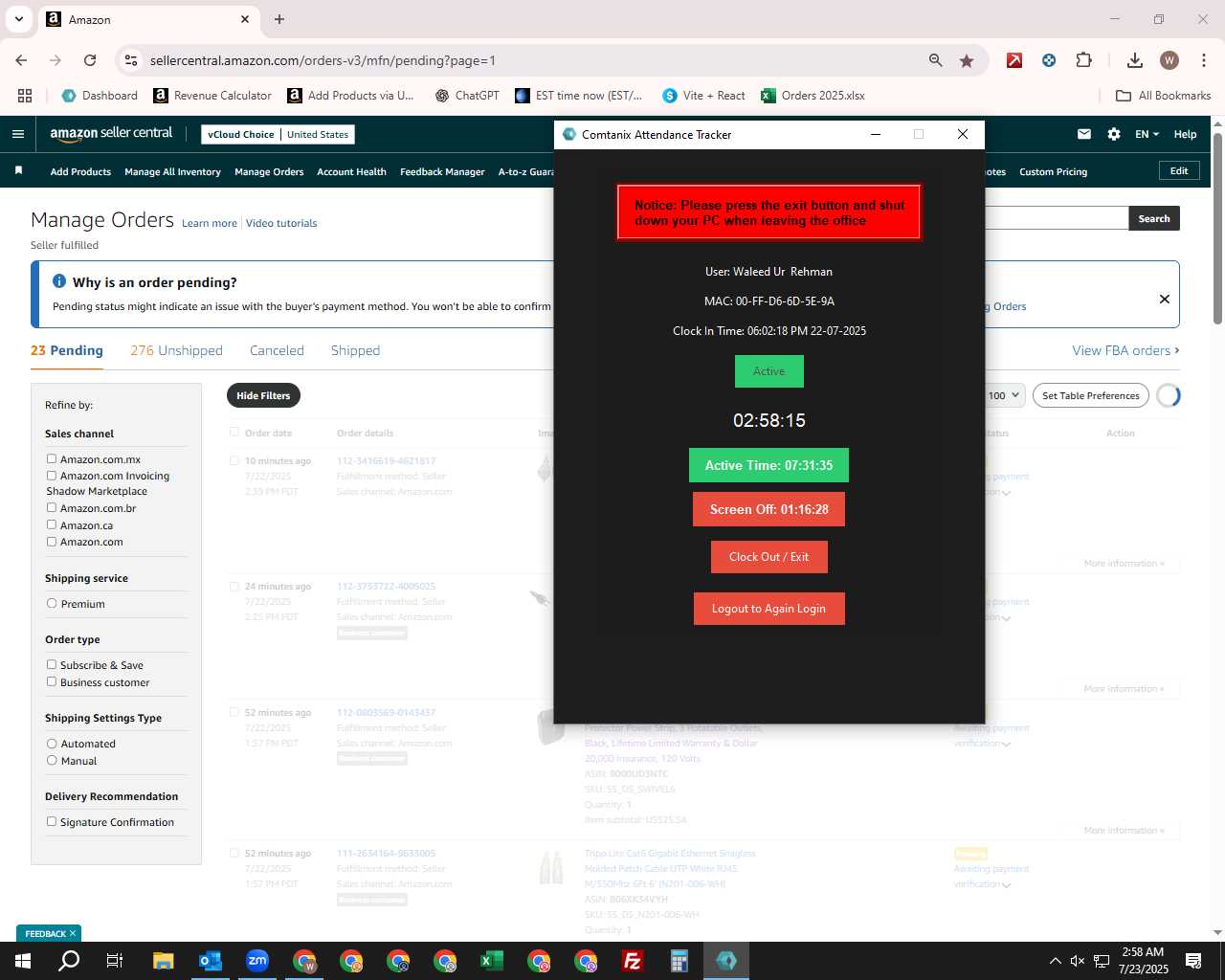
Task: Select the Premium shipping service option
Action: coord(52,604)
